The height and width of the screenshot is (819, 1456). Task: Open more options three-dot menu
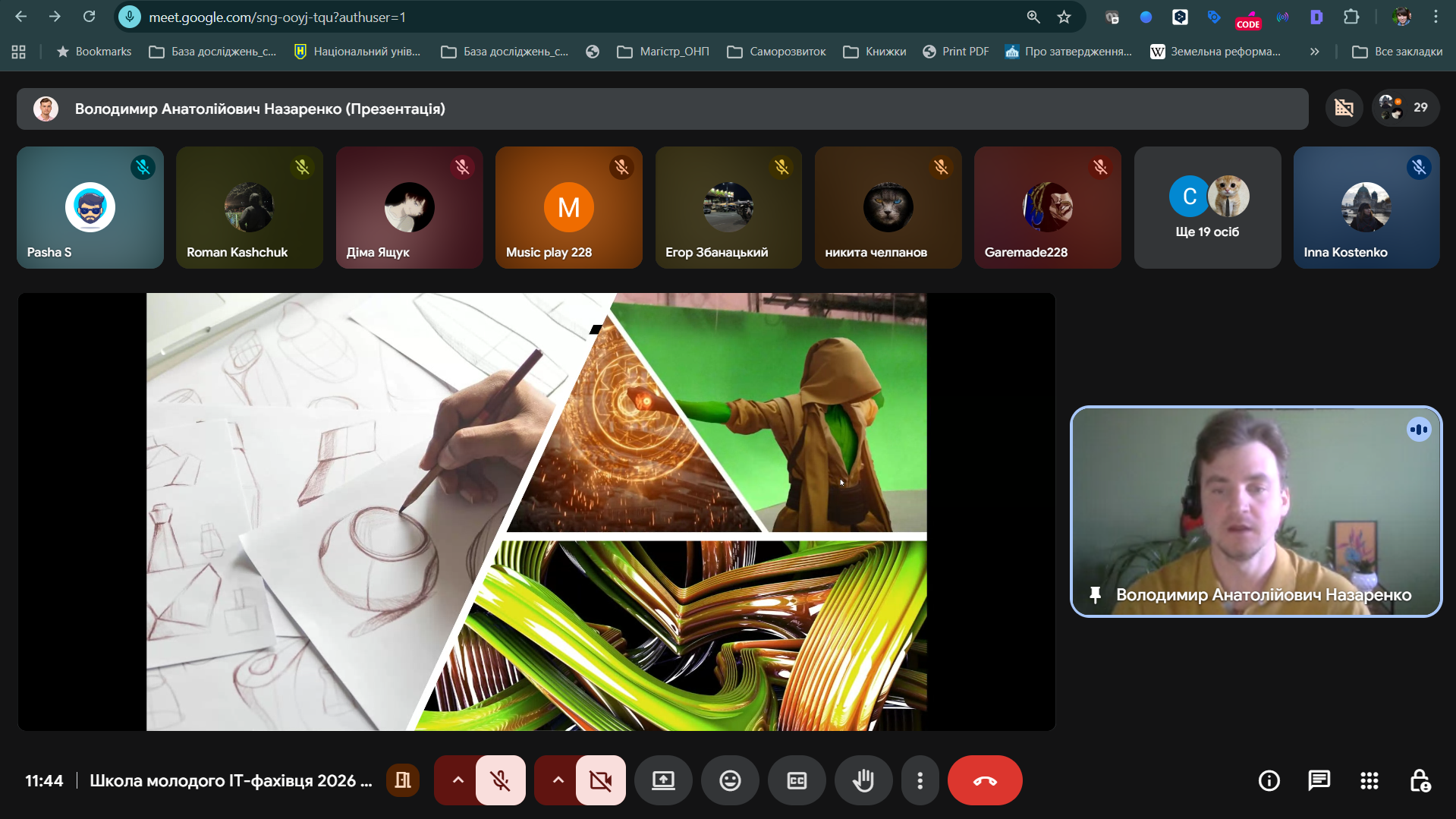click(x=920, y=780)
